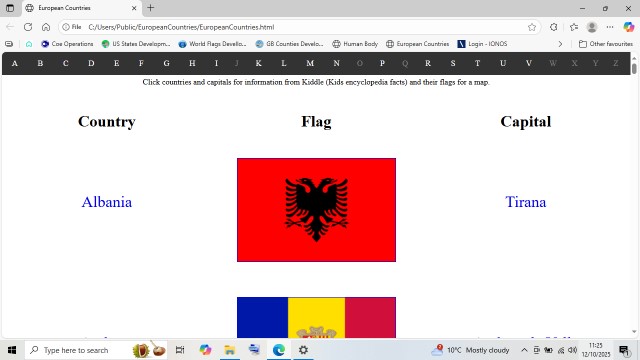Jump to letter B in navigation
The image size is (640, 360).
click(40, 63)
